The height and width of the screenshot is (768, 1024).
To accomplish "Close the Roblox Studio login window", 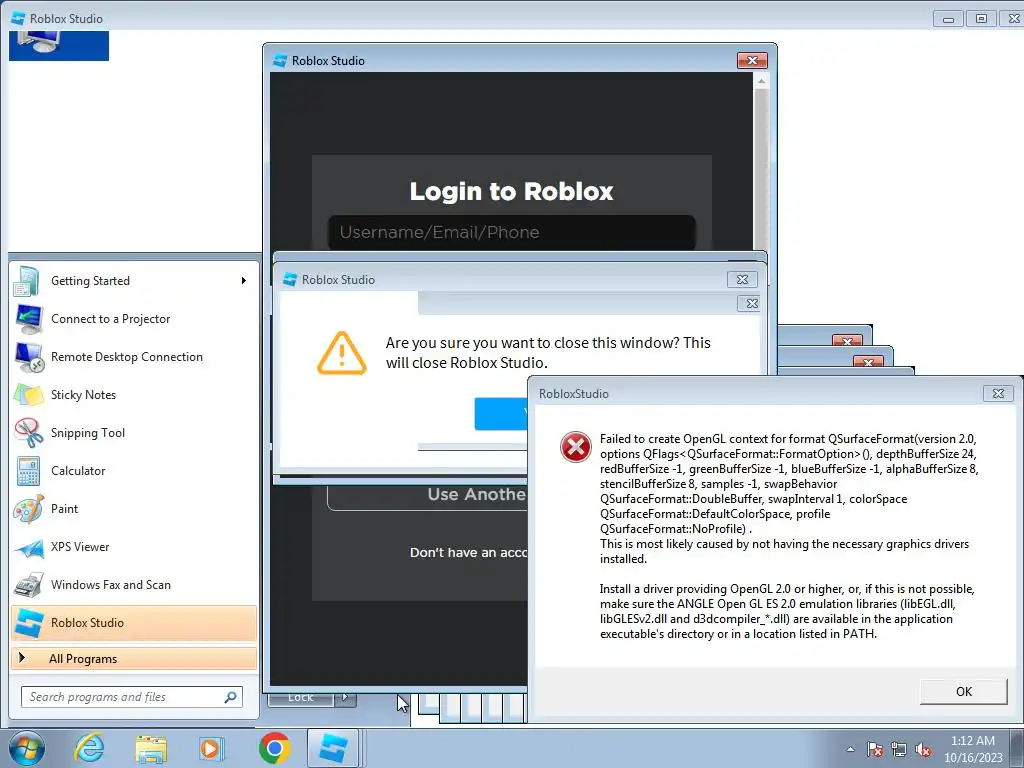I will [x=752, y=60].
